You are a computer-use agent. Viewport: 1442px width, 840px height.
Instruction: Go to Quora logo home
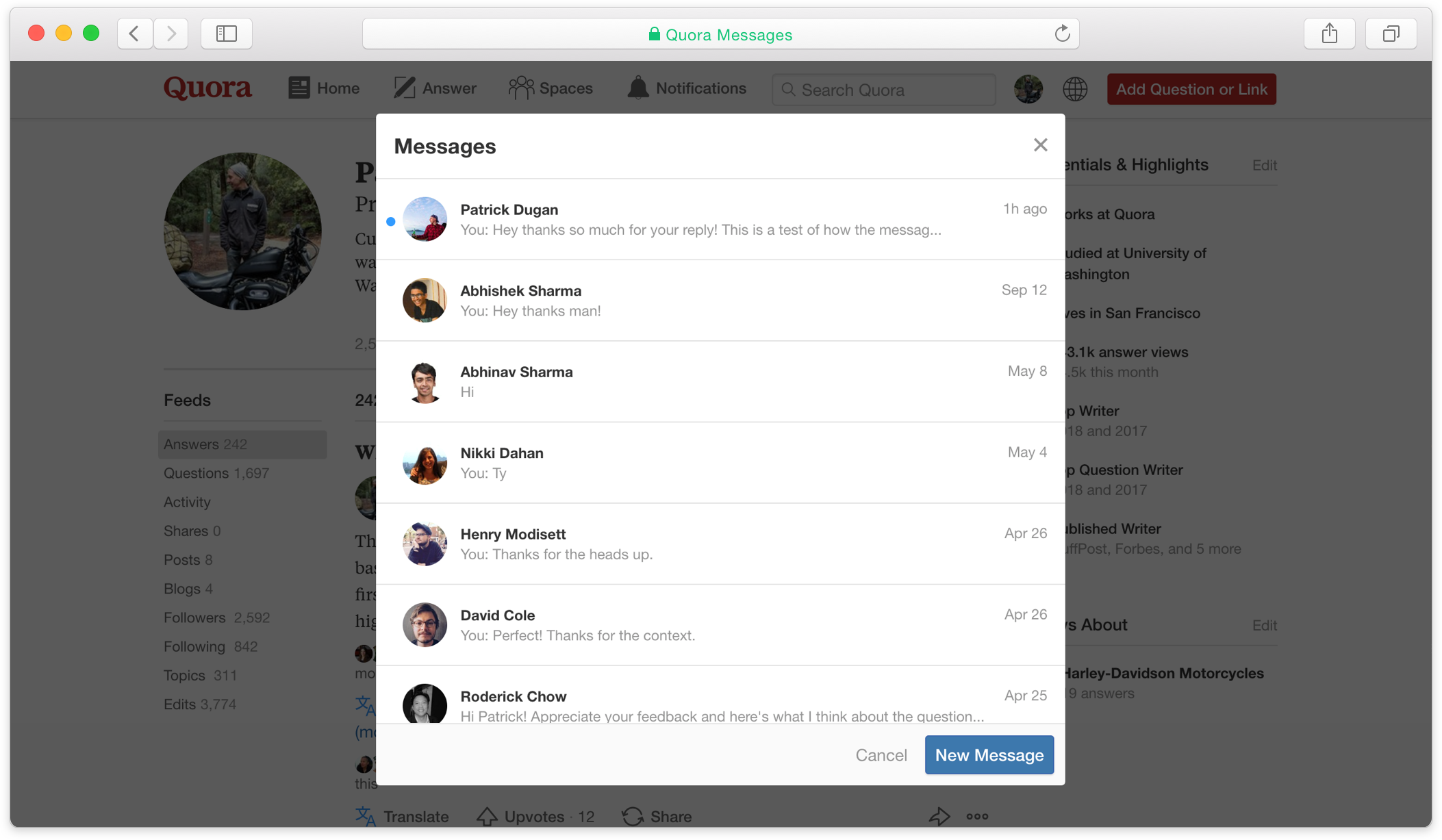tap(207, 88)
